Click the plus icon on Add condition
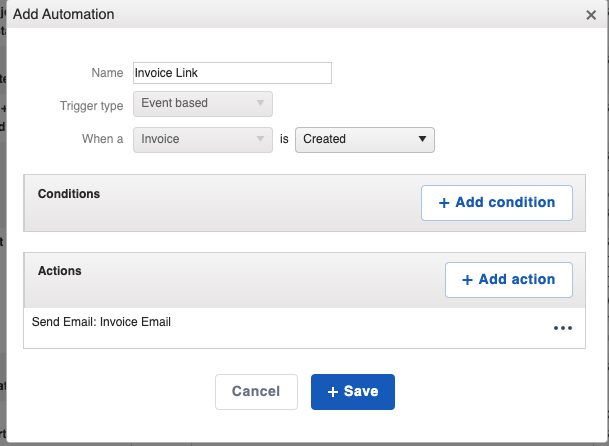 click(x=444, y=203)
